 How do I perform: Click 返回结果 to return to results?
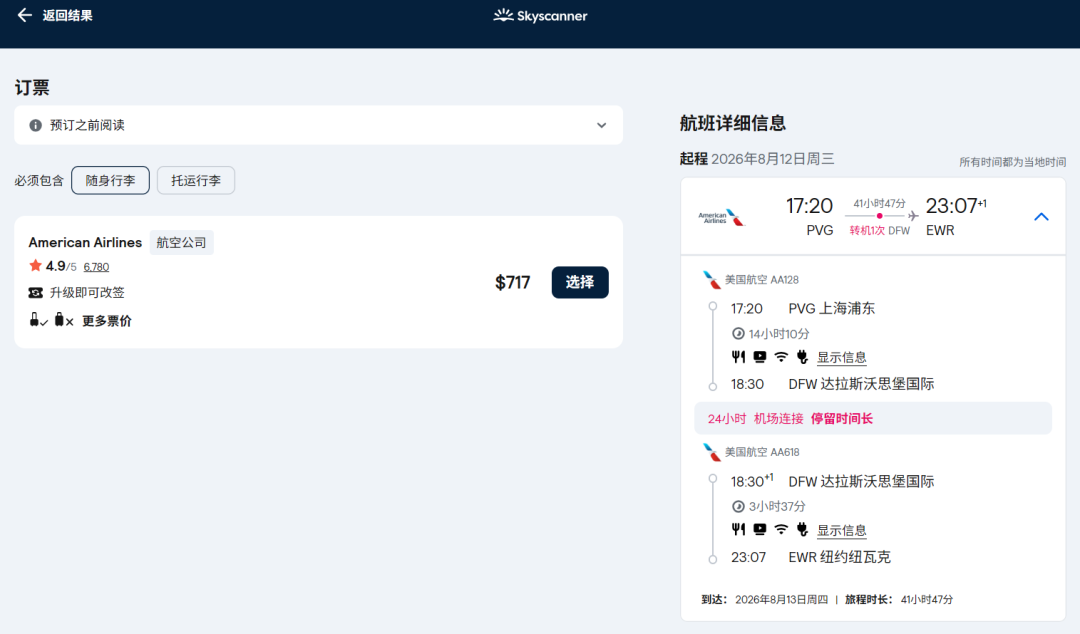tap(67, 15)
